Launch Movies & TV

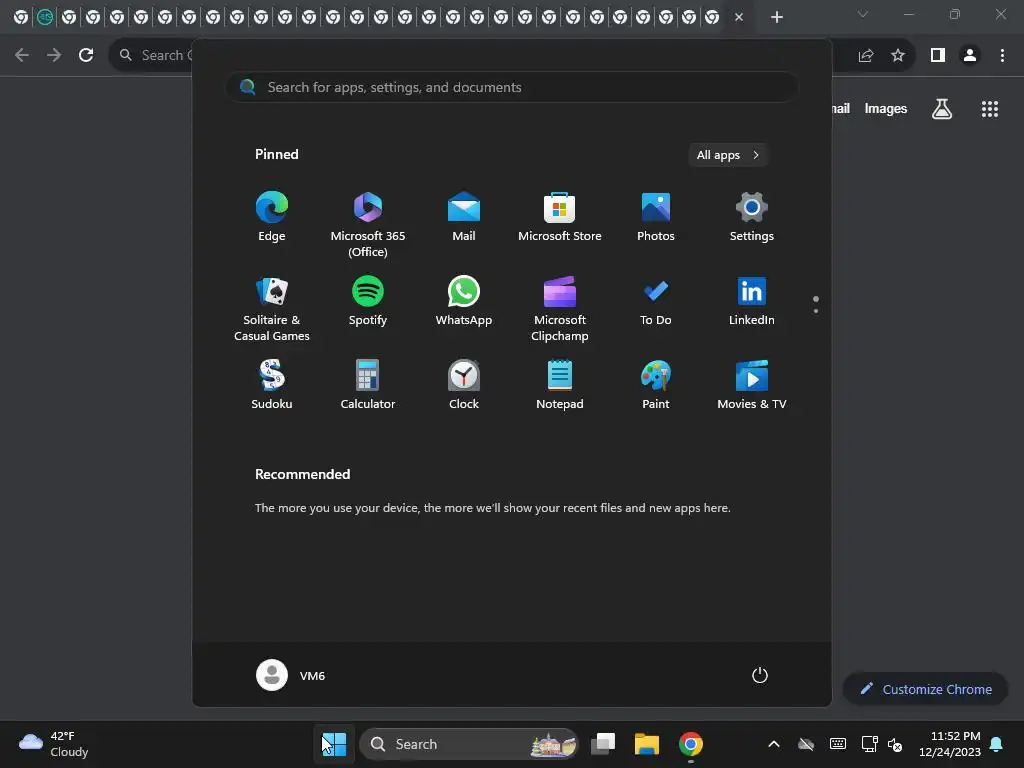click(752, 385)
